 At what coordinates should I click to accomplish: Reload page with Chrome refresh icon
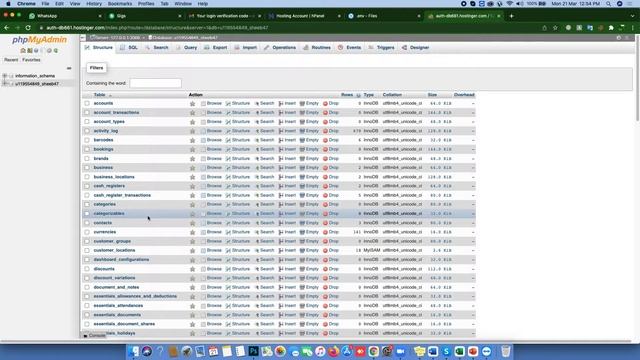28,28
